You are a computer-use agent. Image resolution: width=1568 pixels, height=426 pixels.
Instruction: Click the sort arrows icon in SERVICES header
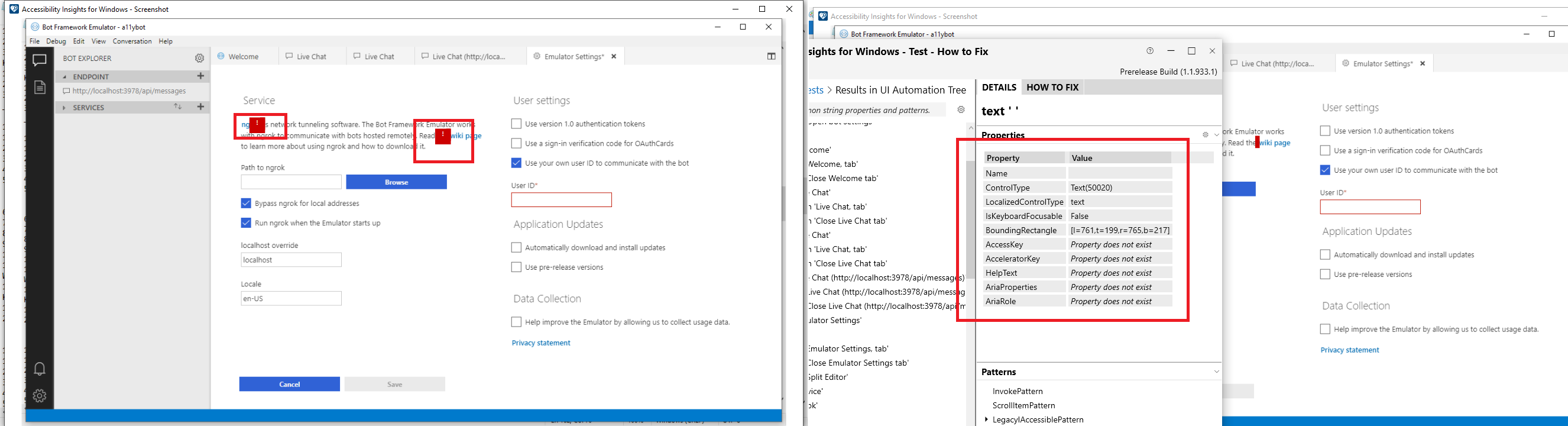(178, 106)
